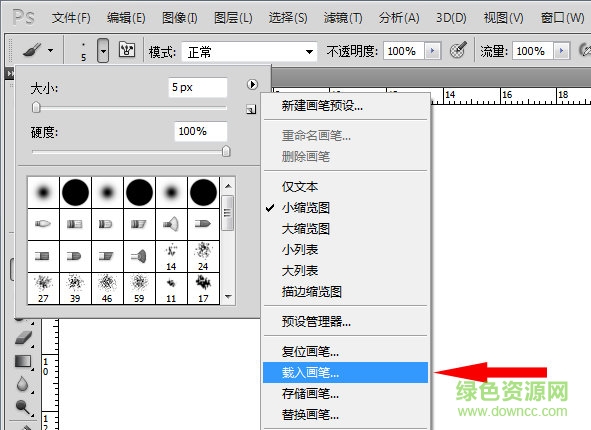Open the 3D(D) menu
591x430 pixels.
(x=451, y=18)
